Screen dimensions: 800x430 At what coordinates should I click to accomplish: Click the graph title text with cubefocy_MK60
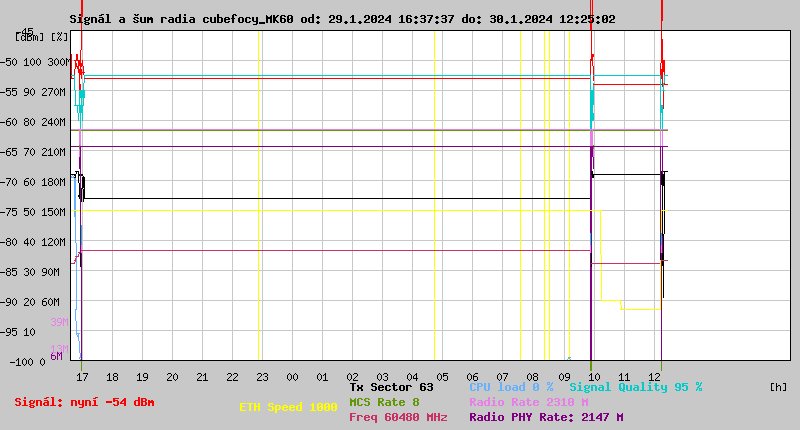[342, 19]
